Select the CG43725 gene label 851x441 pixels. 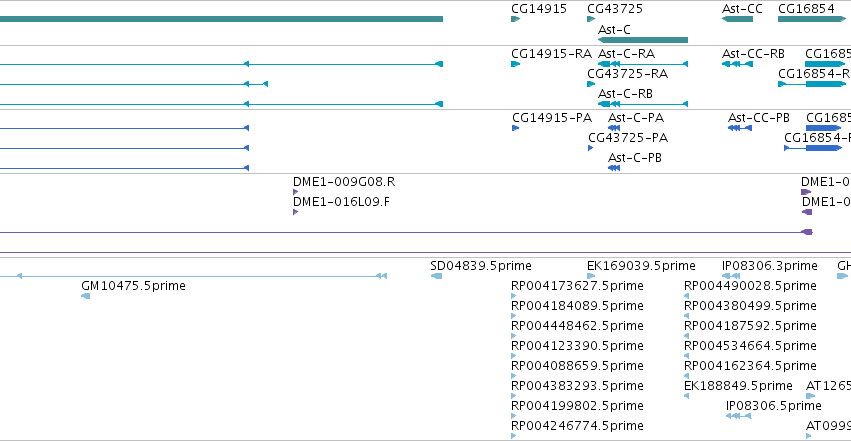click(614, 9)
